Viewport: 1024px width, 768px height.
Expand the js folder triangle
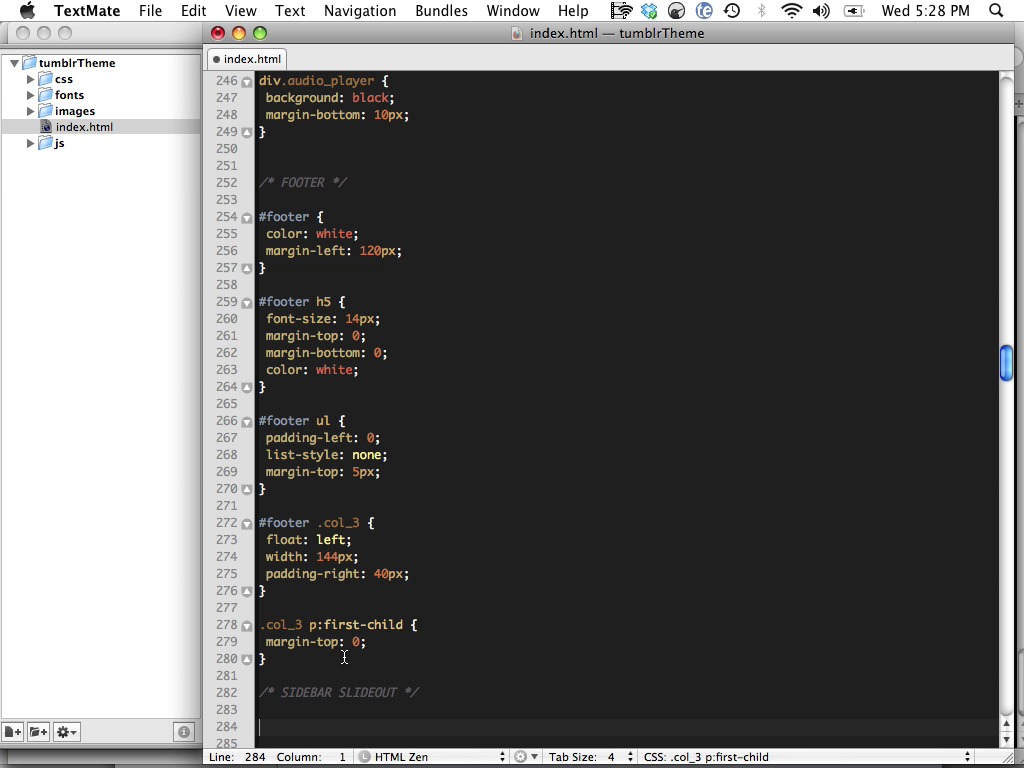[x=30, y=143]
